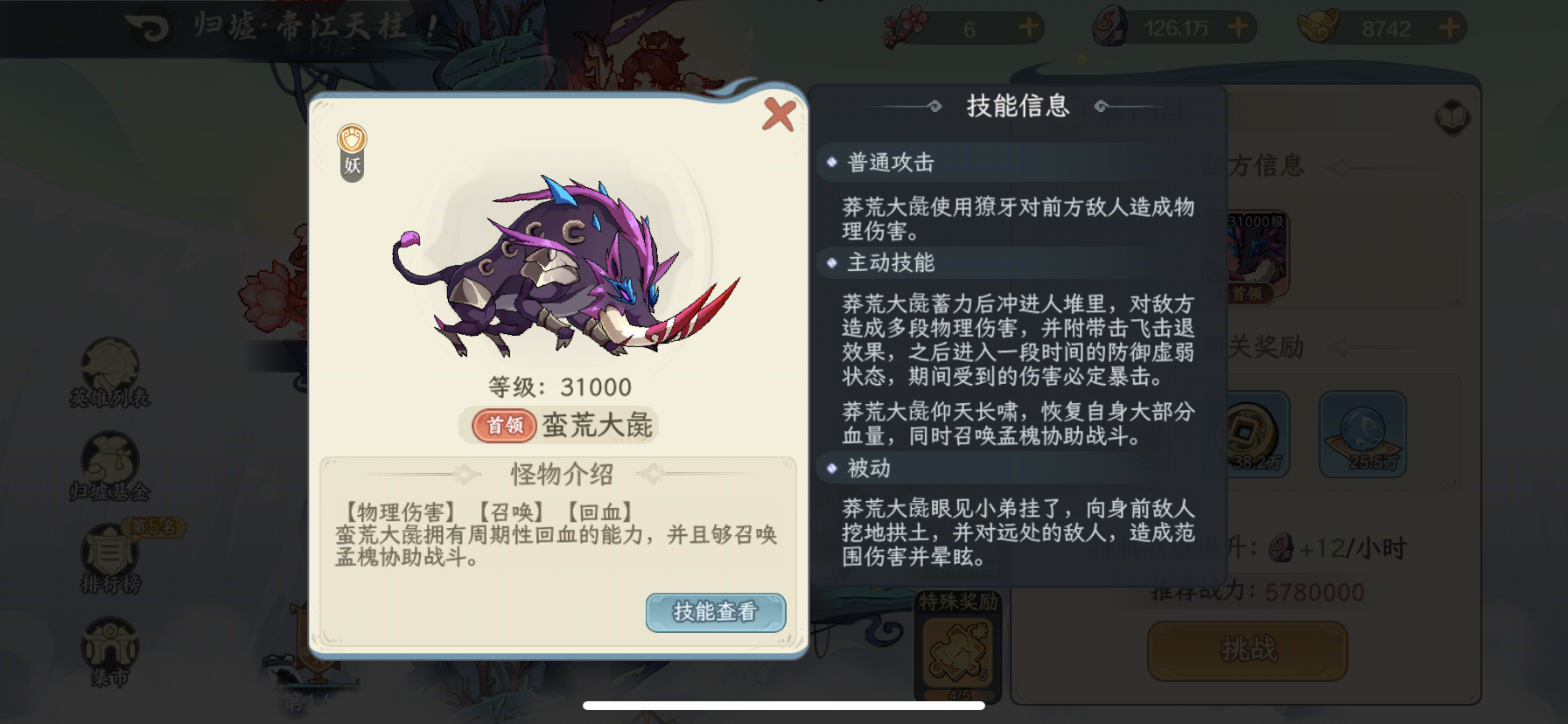Add gold ingots via the plus beside 8742
Image resolution: width=1568 pixels, height=724 pixels.
1449,28
